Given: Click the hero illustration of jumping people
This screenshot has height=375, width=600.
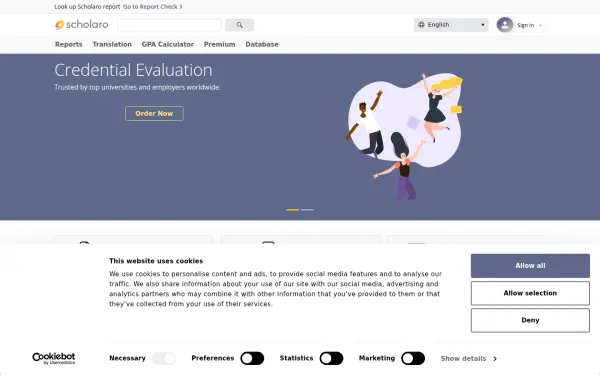Looking at the screenshot, I should coord(404,136).
